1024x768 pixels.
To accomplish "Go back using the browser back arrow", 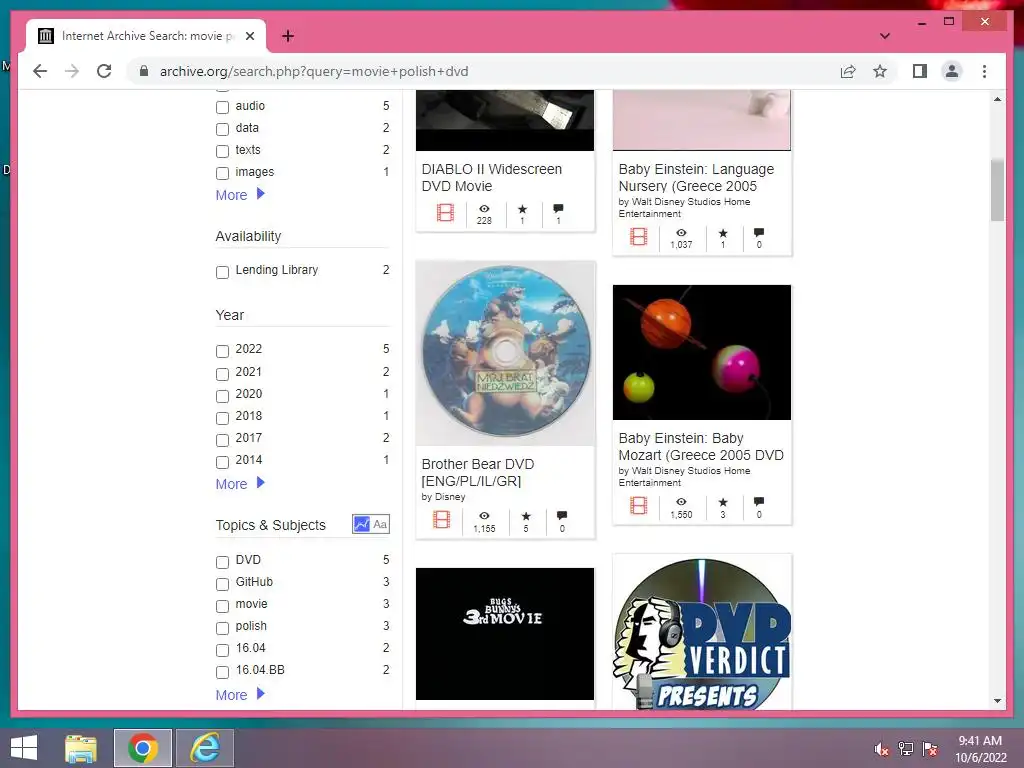I will point(40,71).
